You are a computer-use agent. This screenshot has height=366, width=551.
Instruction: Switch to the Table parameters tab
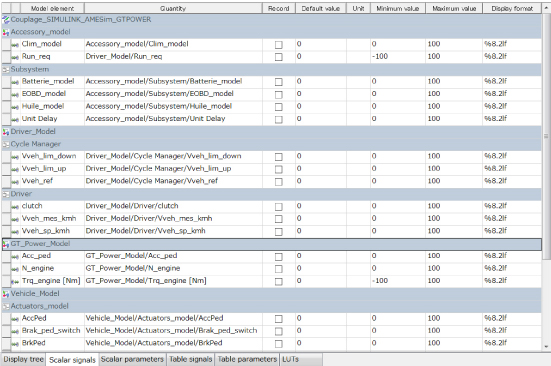pos(247,359)
